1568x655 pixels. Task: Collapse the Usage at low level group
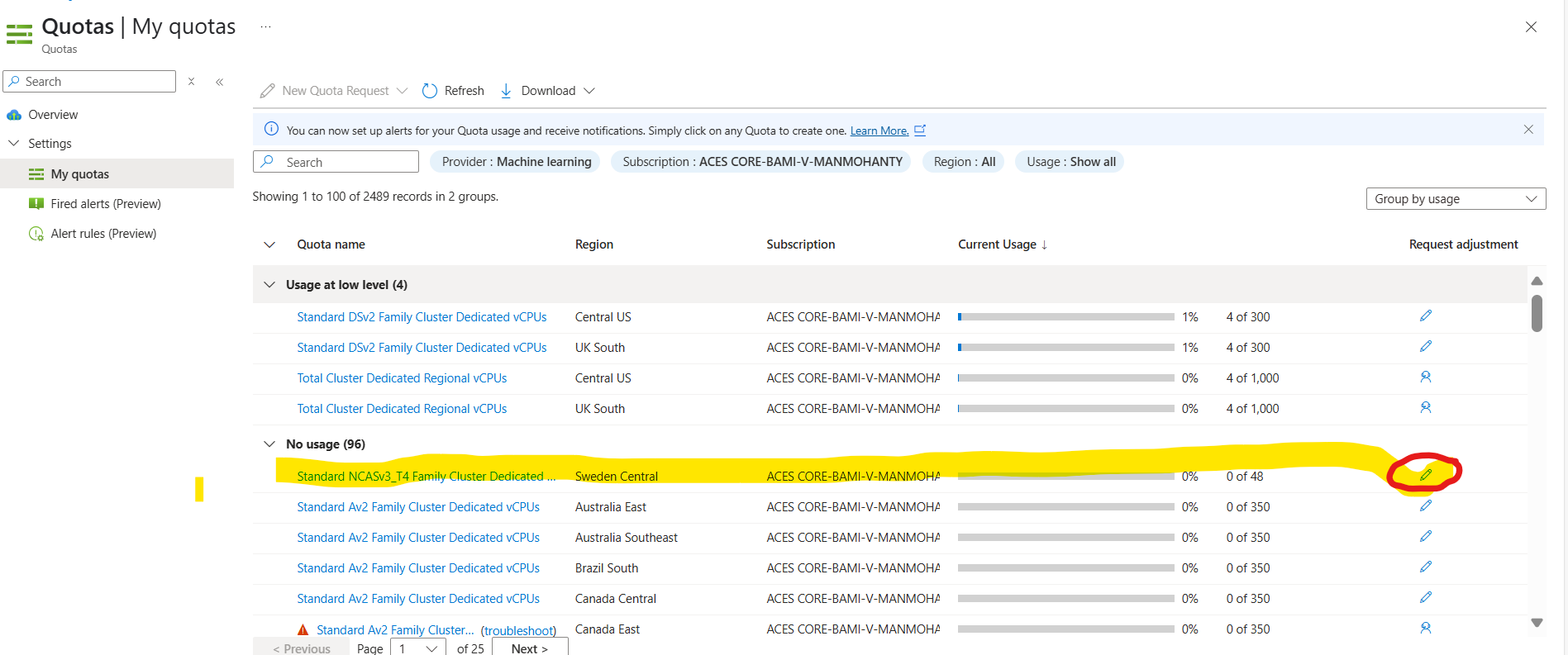[269, 285]
